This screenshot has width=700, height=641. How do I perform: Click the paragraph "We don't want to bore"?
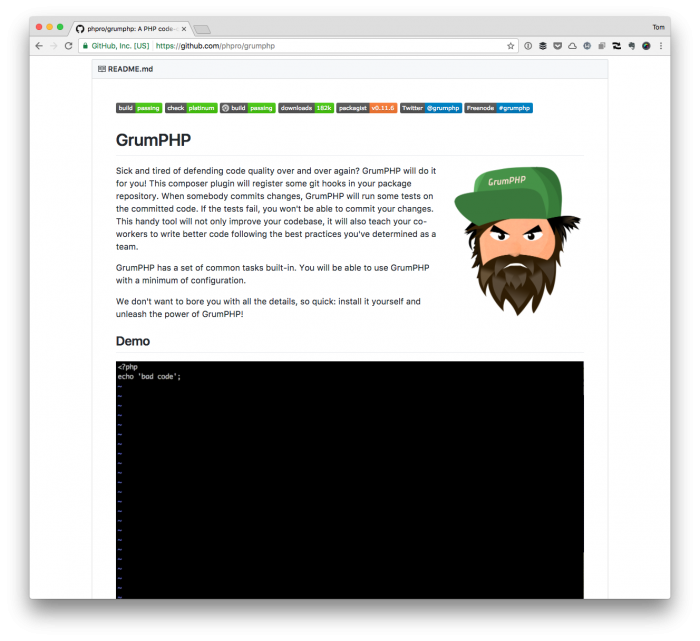268,308
